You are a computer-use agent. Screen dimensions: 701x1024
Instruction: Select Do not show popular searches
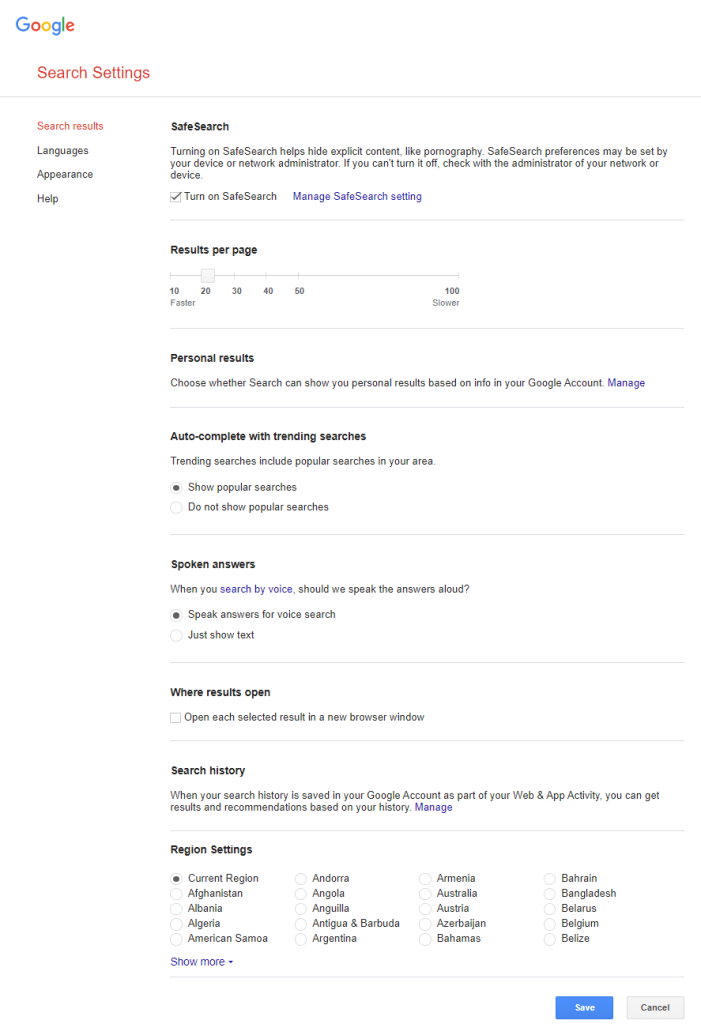pyautogui.click(x=176, y=507)
